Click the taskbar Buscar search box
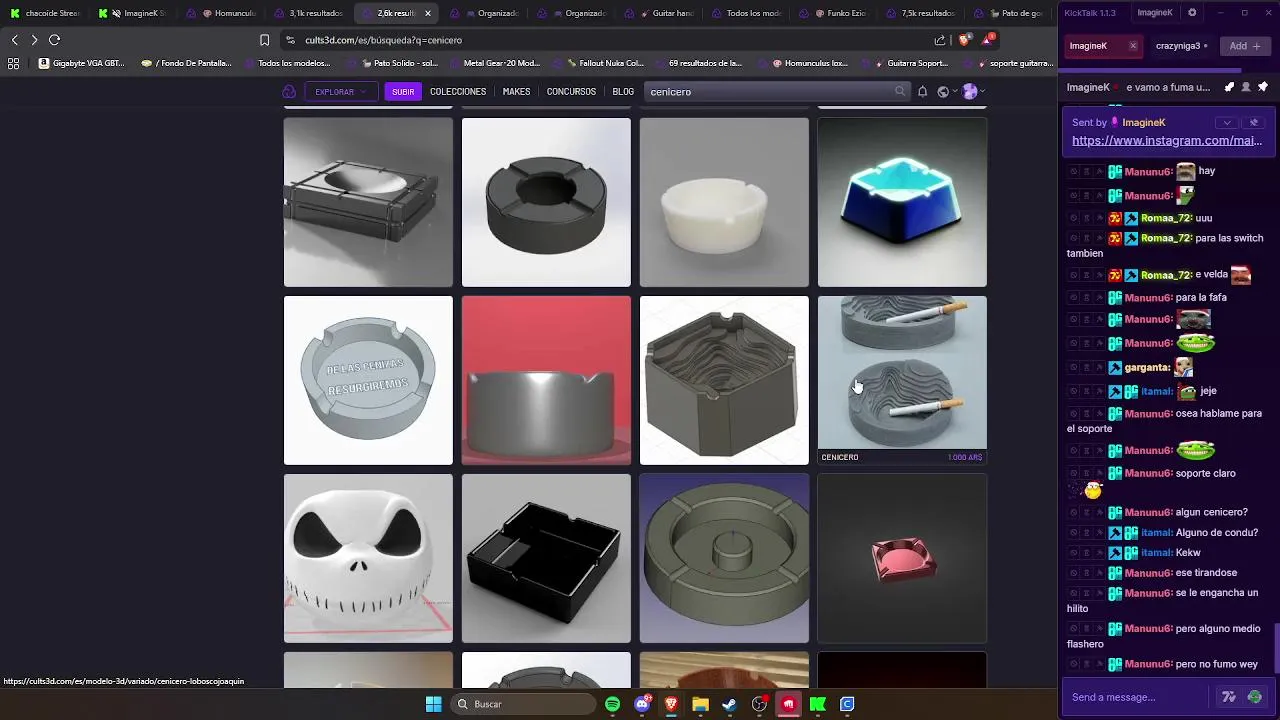This screenshot has width=1280, height=720. click(x=522, y=704)
